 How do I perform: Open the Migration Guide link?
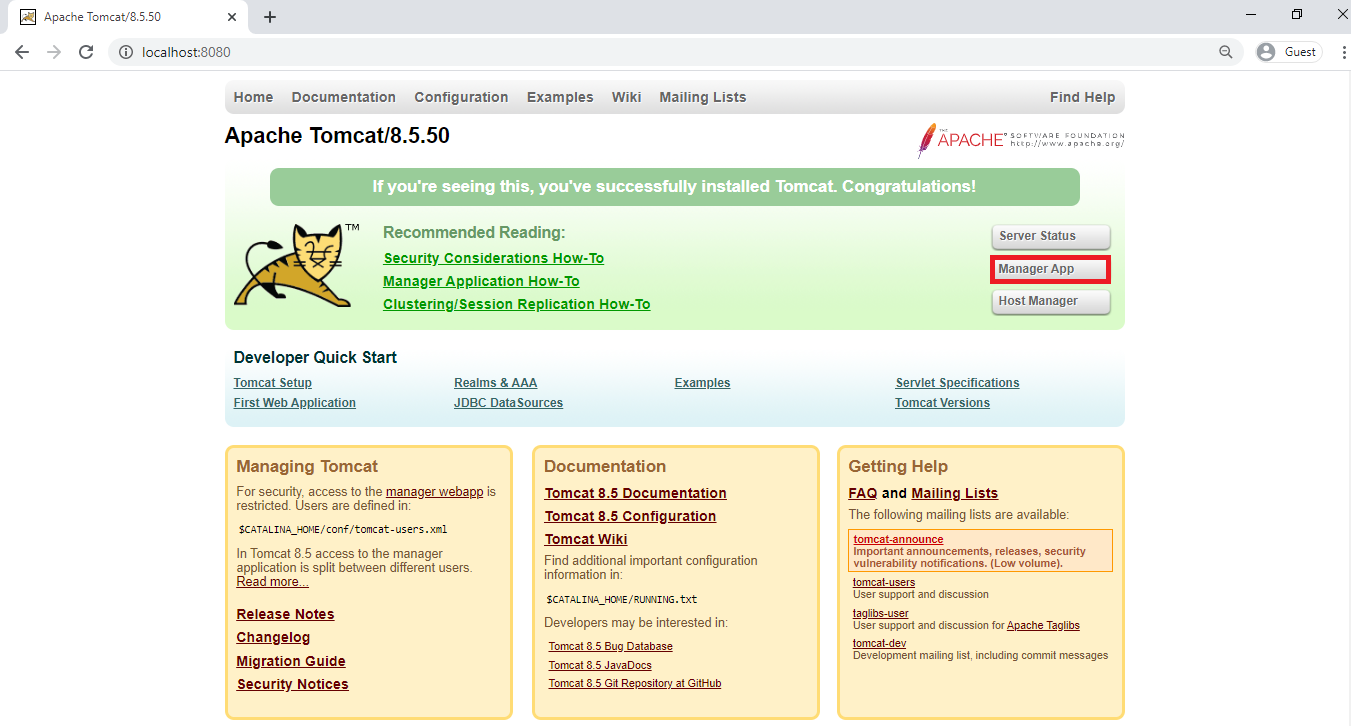tap(291, 661)
